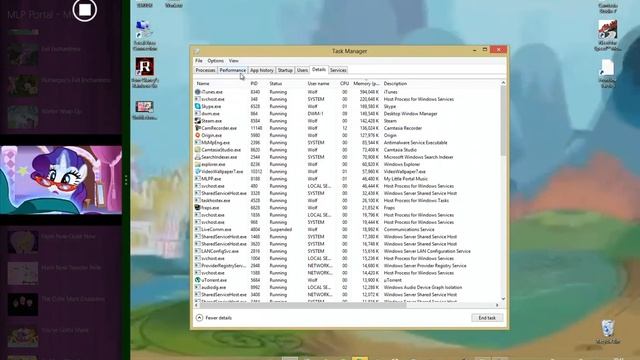The image size is (640, 360).
Task: Sort by the Name column header
Action: 222,84
